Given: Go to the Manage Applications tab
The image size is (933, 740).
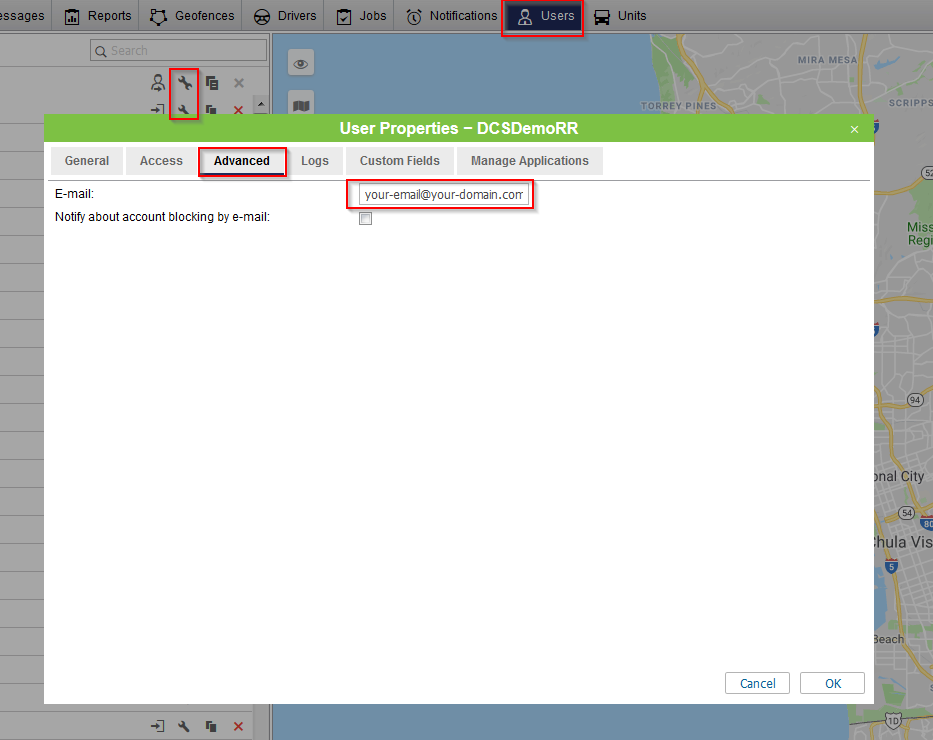Looking at the screenshot, I should coord(530,161).
